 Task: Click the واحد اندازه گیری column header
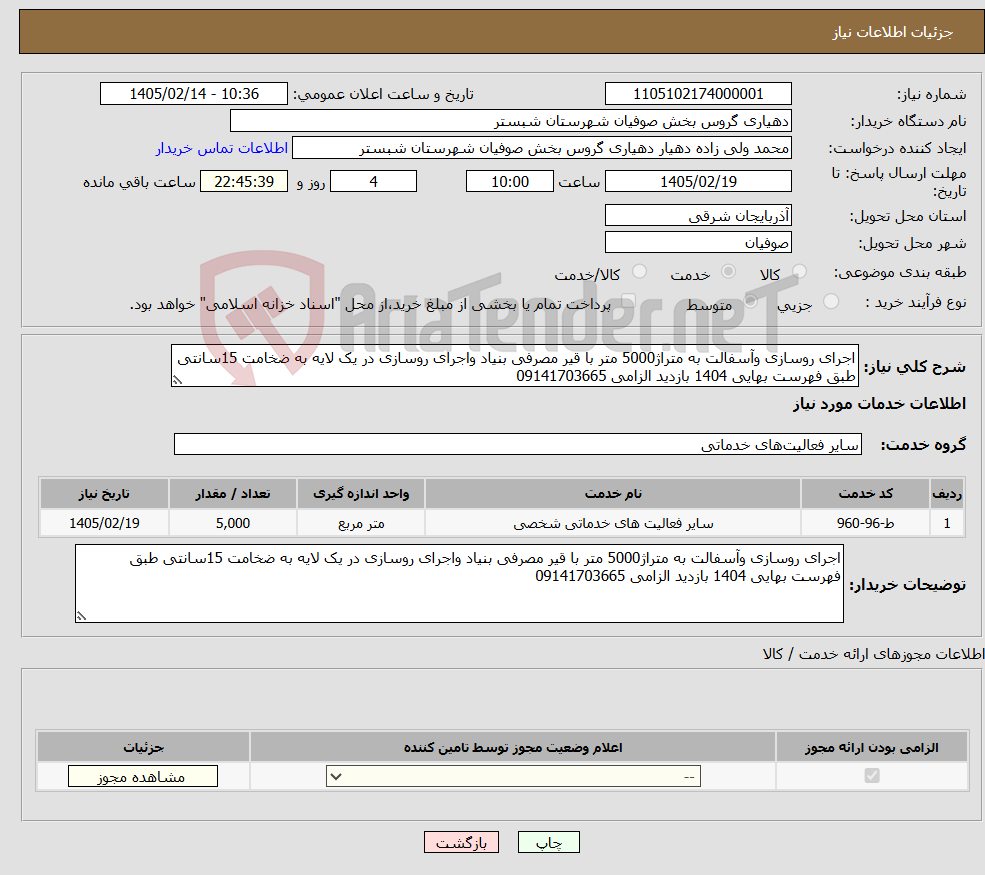click(361, 494)
